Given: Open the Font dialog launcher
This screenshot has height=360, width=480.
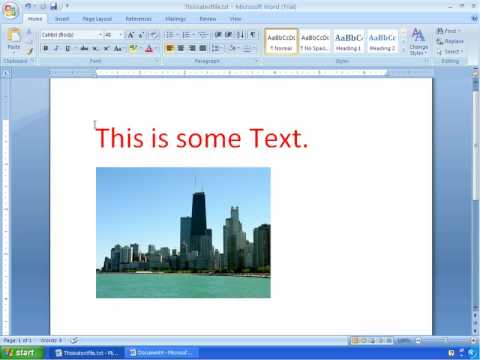Looking at the screenshot, I should click(157, 61).
